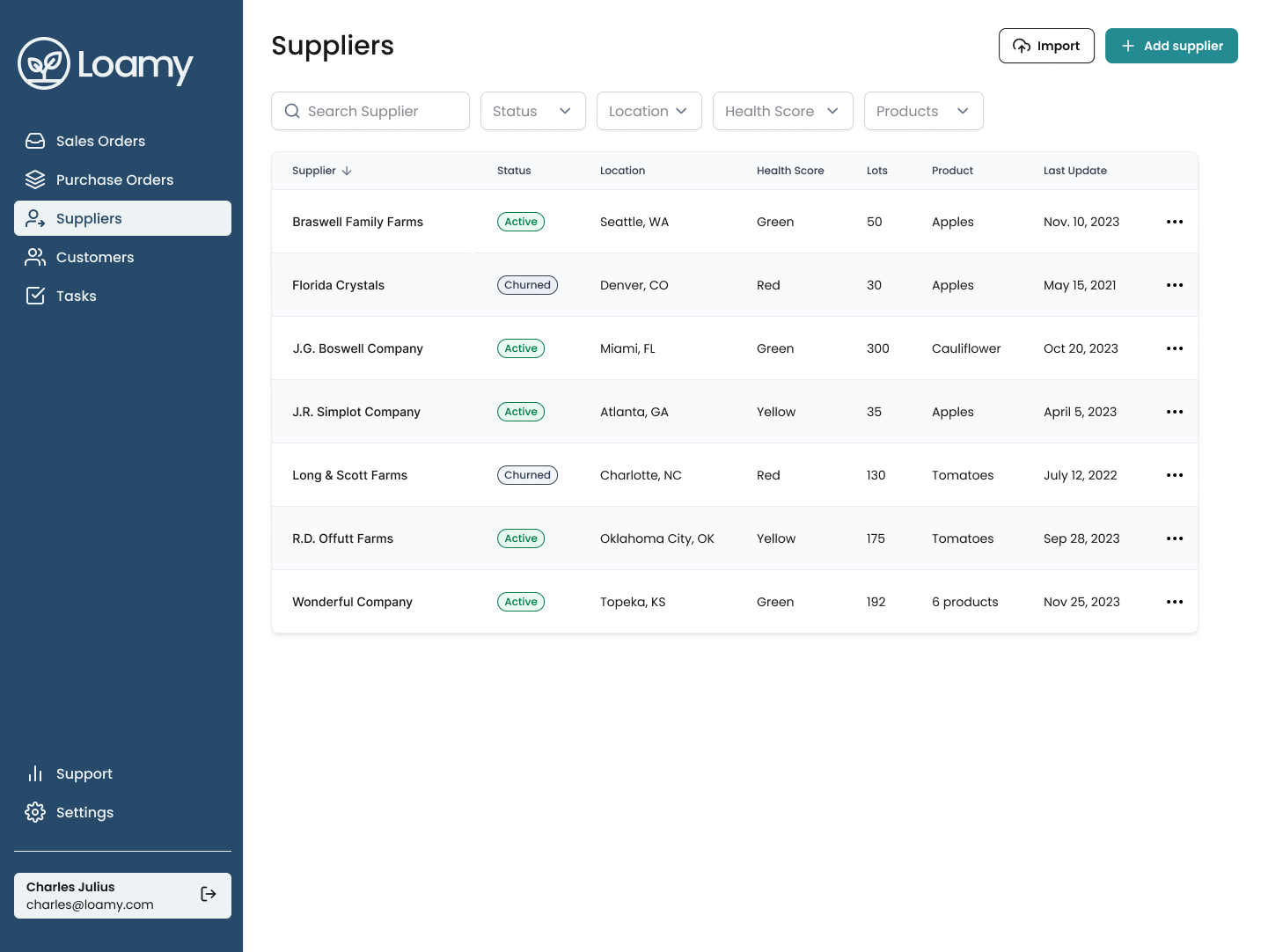Select the Wonderful Company supplier name
Screen dimensions: 1268x952
point(352,602)
